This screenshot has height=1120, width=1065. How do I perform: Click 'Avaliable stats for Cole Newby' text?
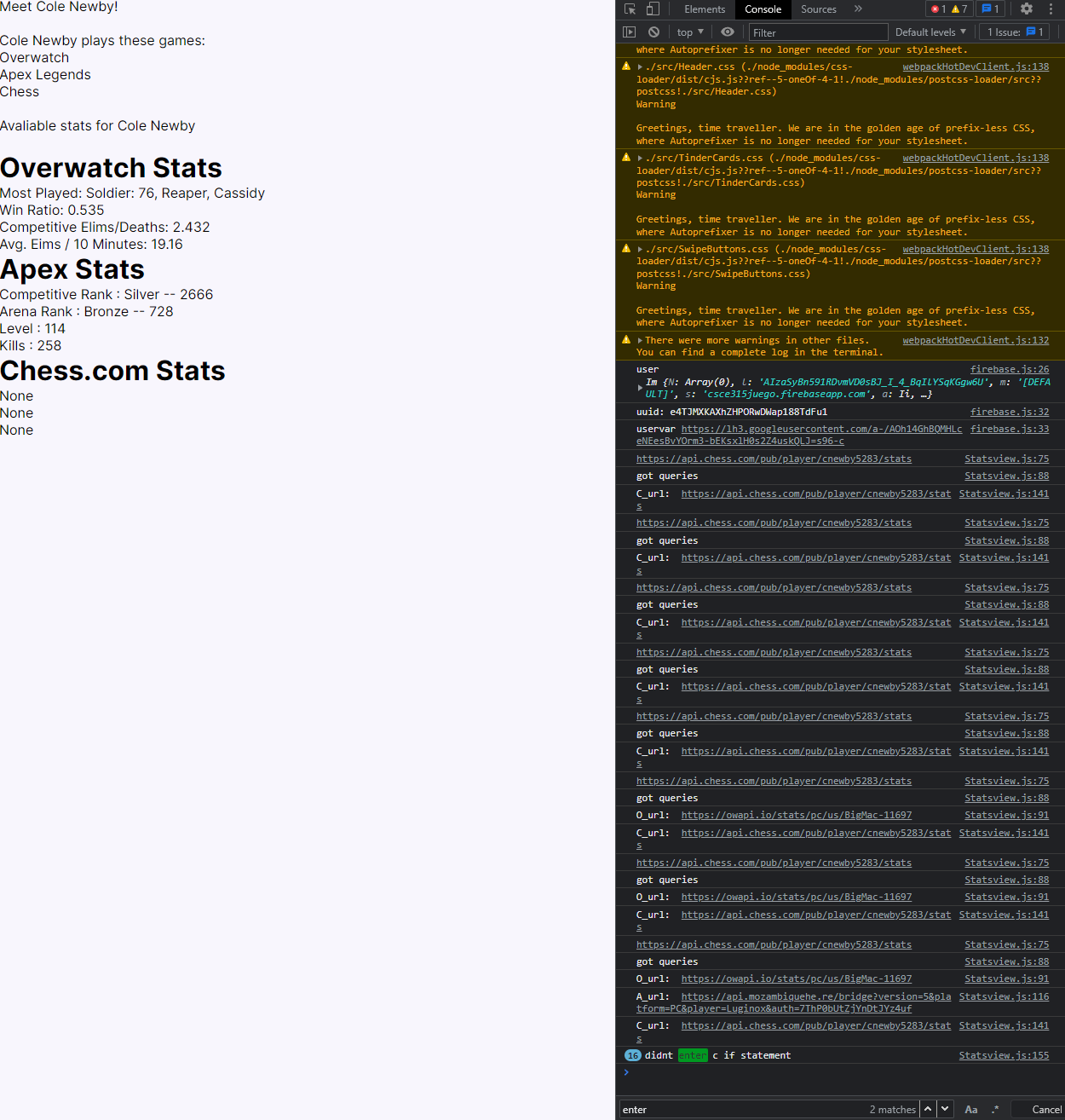click(97, 126)
